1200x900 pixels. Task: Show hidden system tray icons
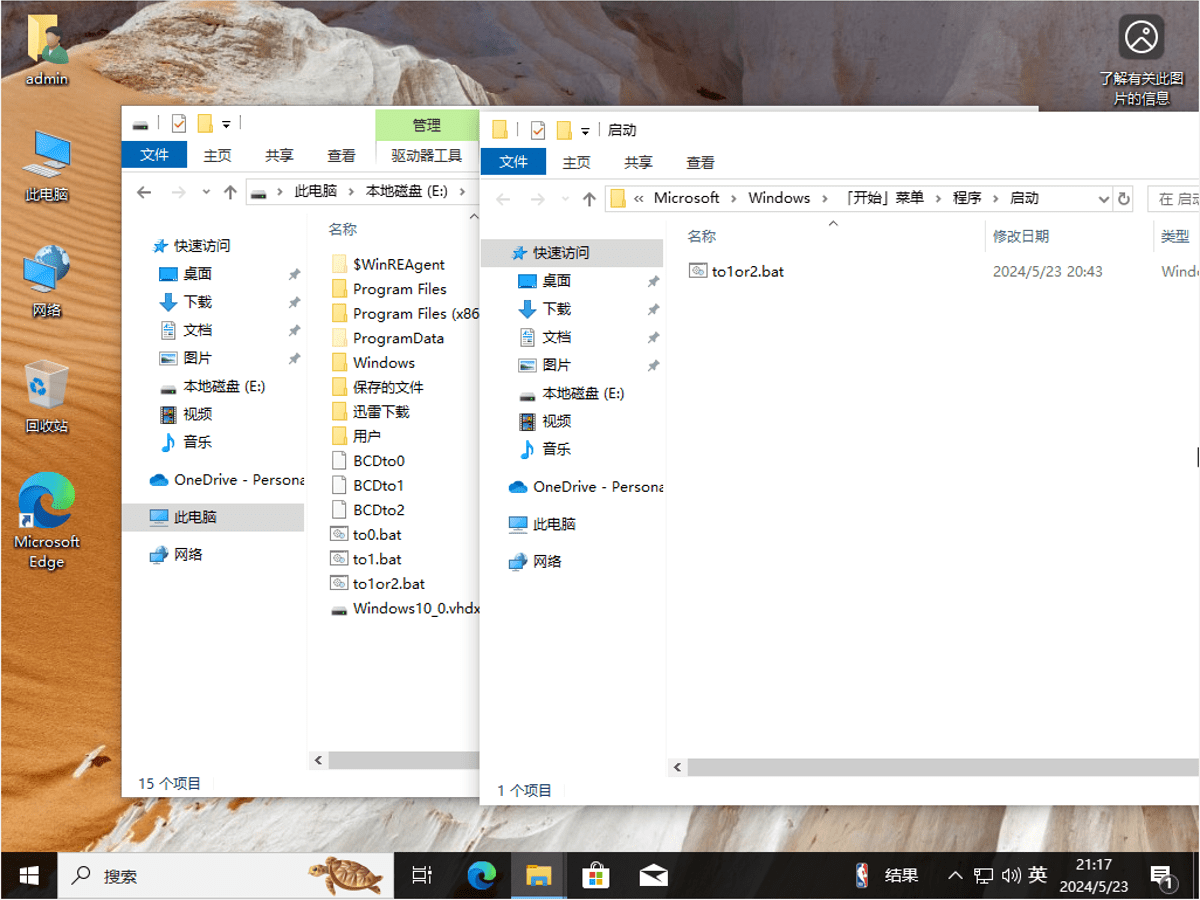click(x=955, y=876)
